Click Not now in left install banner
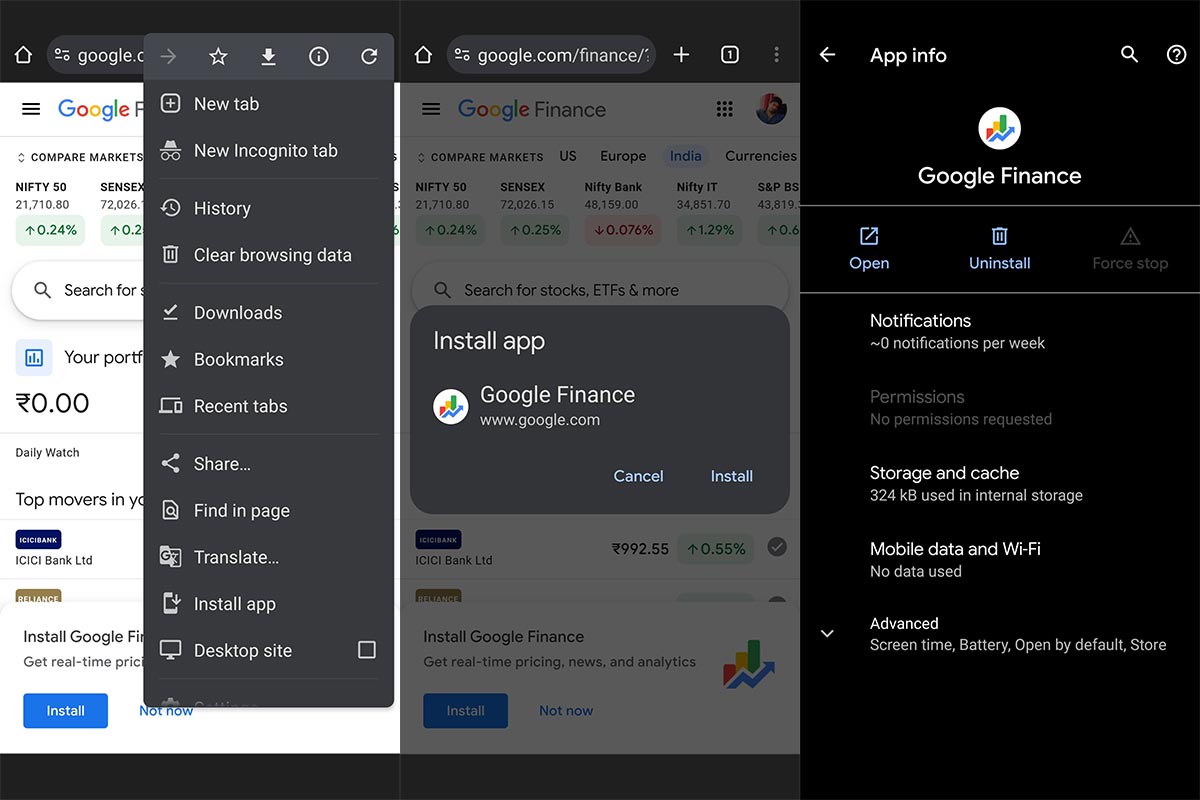The height and width of the screenshot is (800, 1200). (166, 711)
